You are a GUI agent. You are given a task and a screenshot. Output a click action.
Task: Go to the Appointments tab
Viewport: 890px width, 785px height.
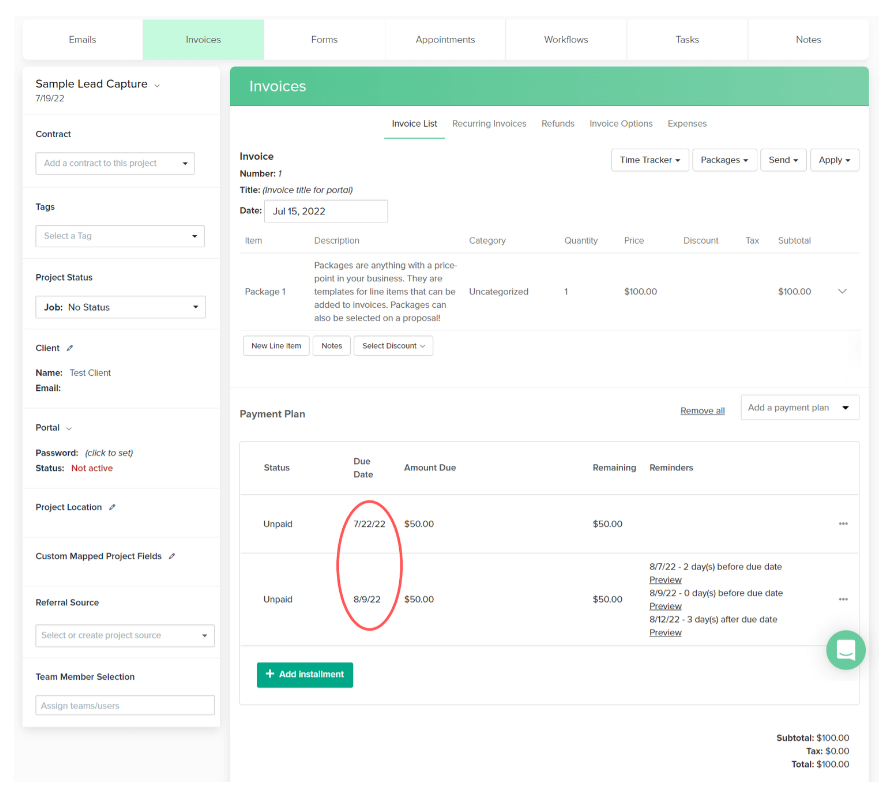[445, 40]
